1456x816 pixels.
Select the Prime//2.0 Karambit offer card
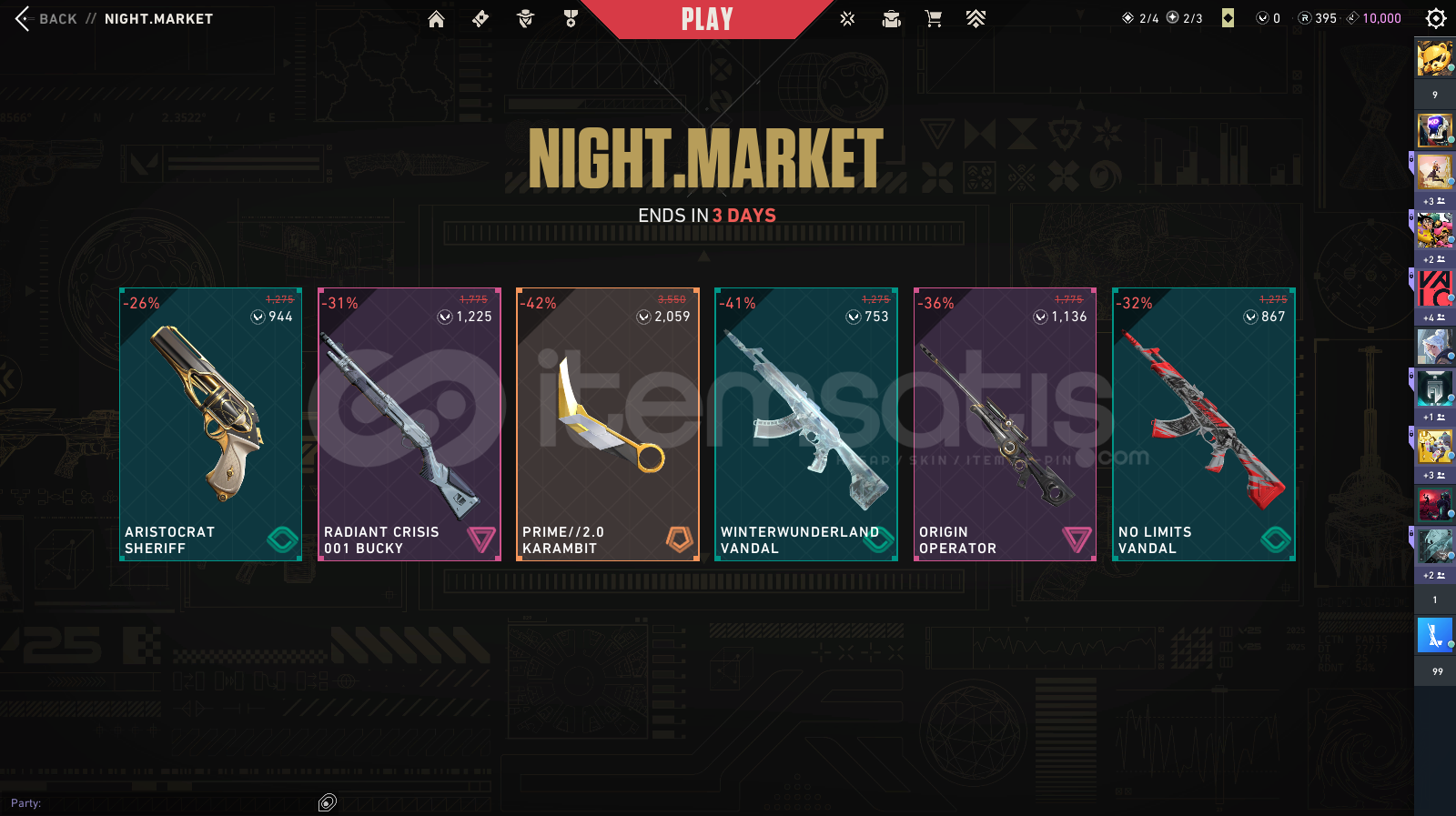pos(608,424)
